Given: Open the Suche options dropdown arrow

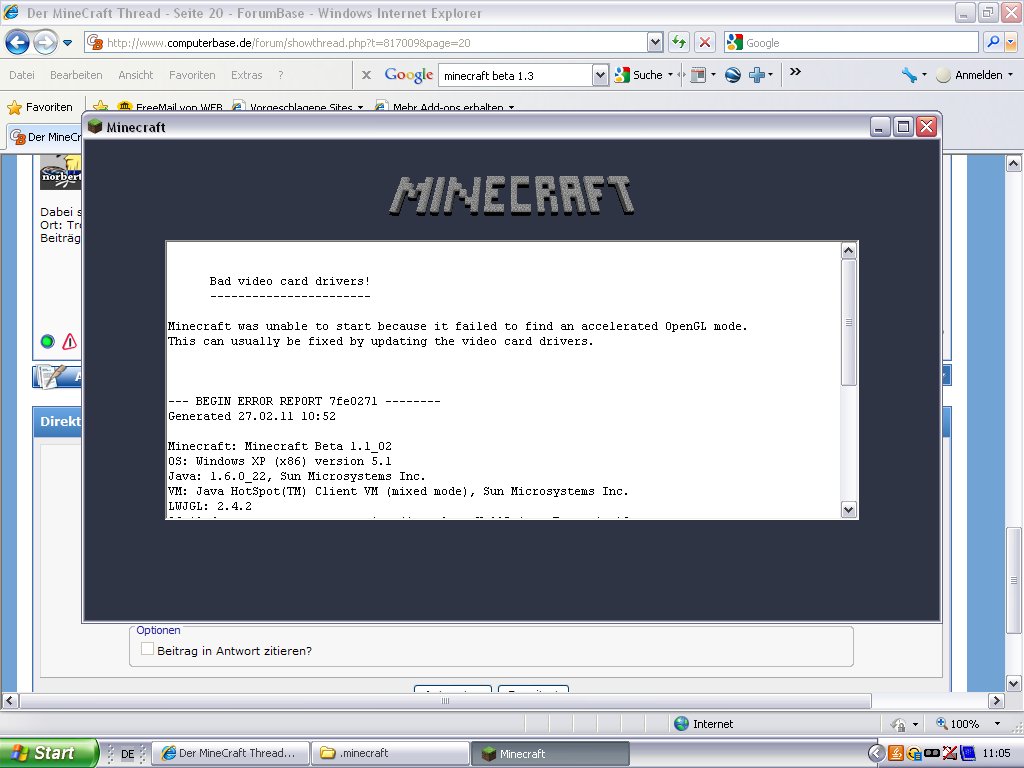Looking at the screenshot, I should (x=670, y=75).
